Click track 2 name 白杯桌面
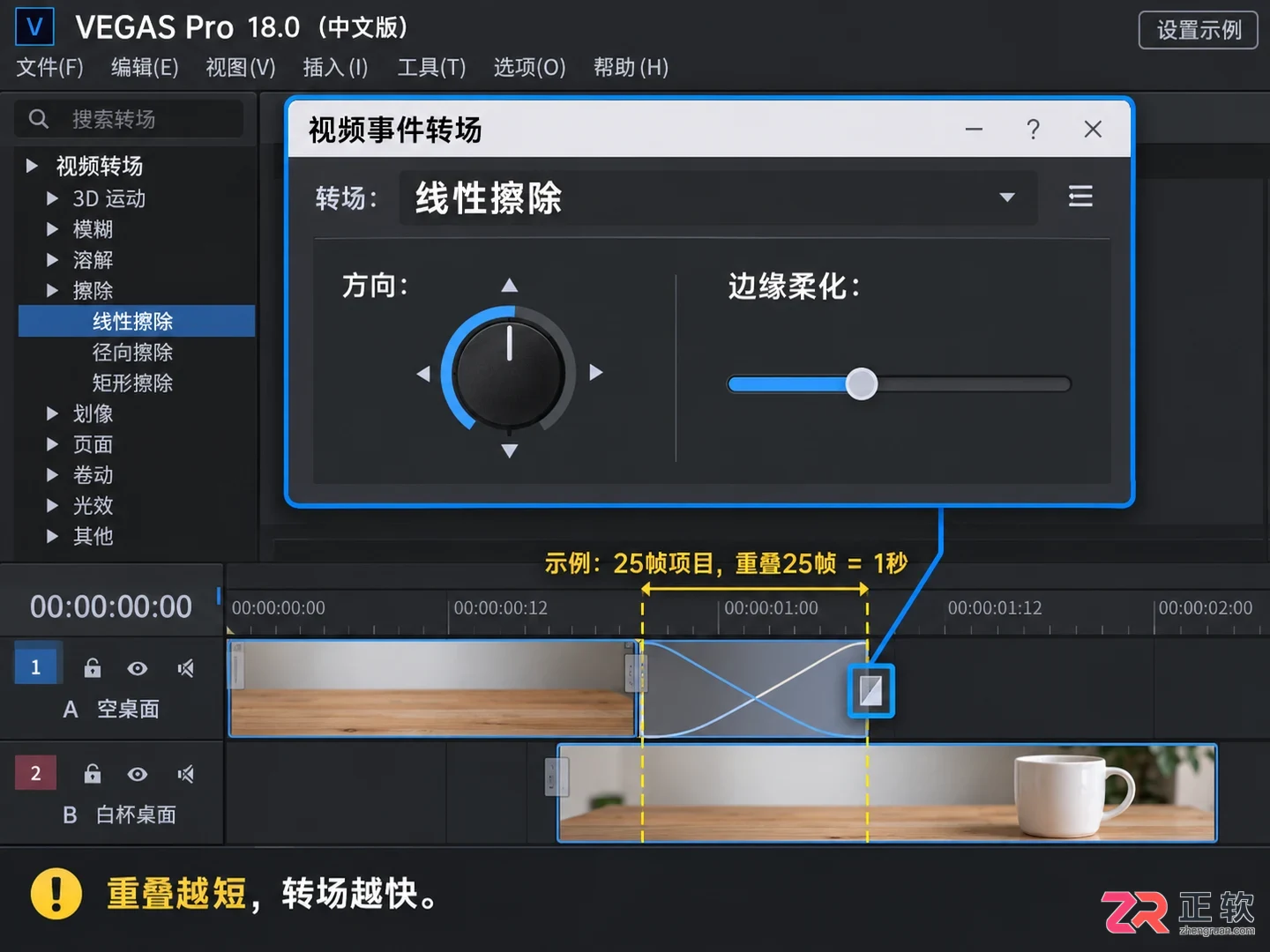Viewport: 1270px width, 952px height. click(x=136, y=814)
